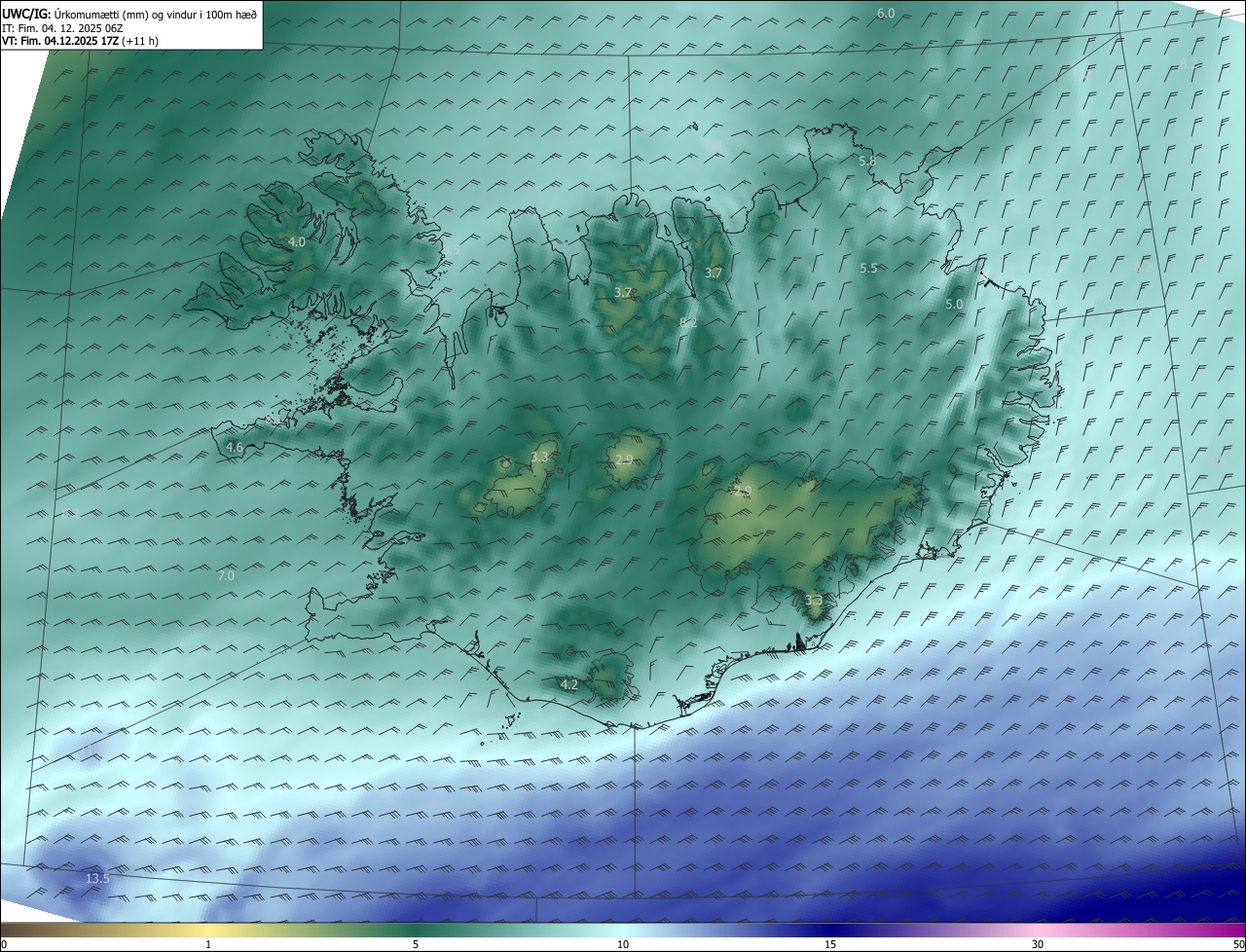Click the 'UWC/IG: Úrkomumætti (mm)' title line
Viewport: 1246px width, 952px height.
129,14
